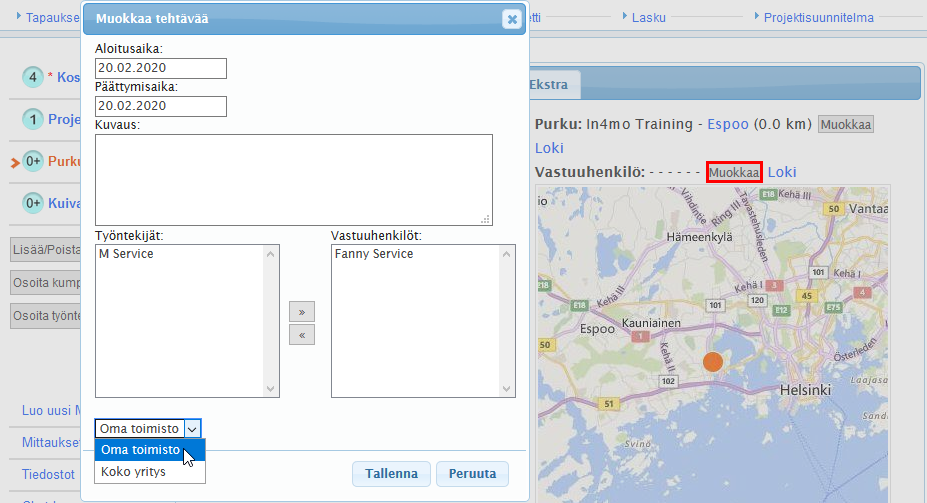Close the Muokkaa tehtävää dialog
This screenshot has height=503, width=927.
pos(511,19)
